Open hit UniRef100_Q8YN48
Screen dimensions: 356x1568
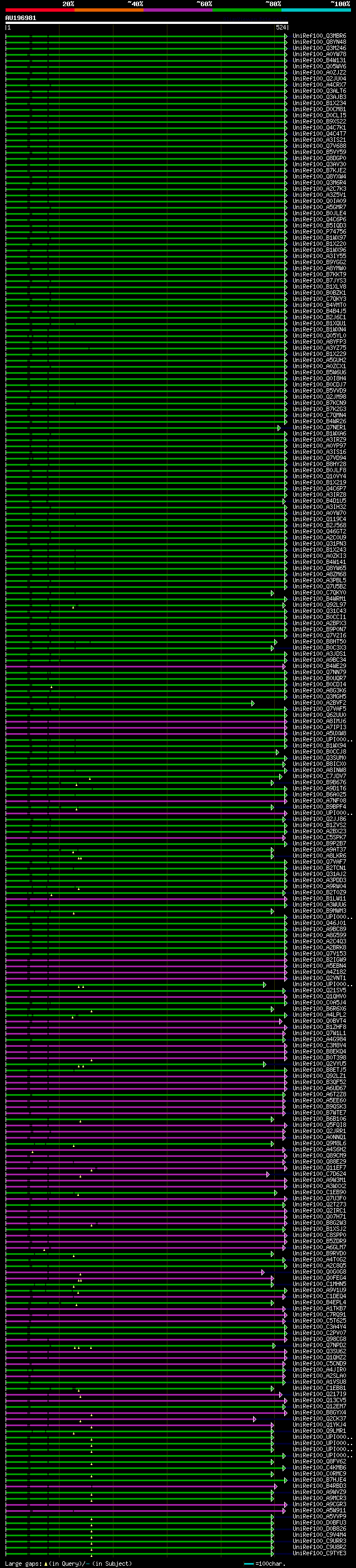319,42
